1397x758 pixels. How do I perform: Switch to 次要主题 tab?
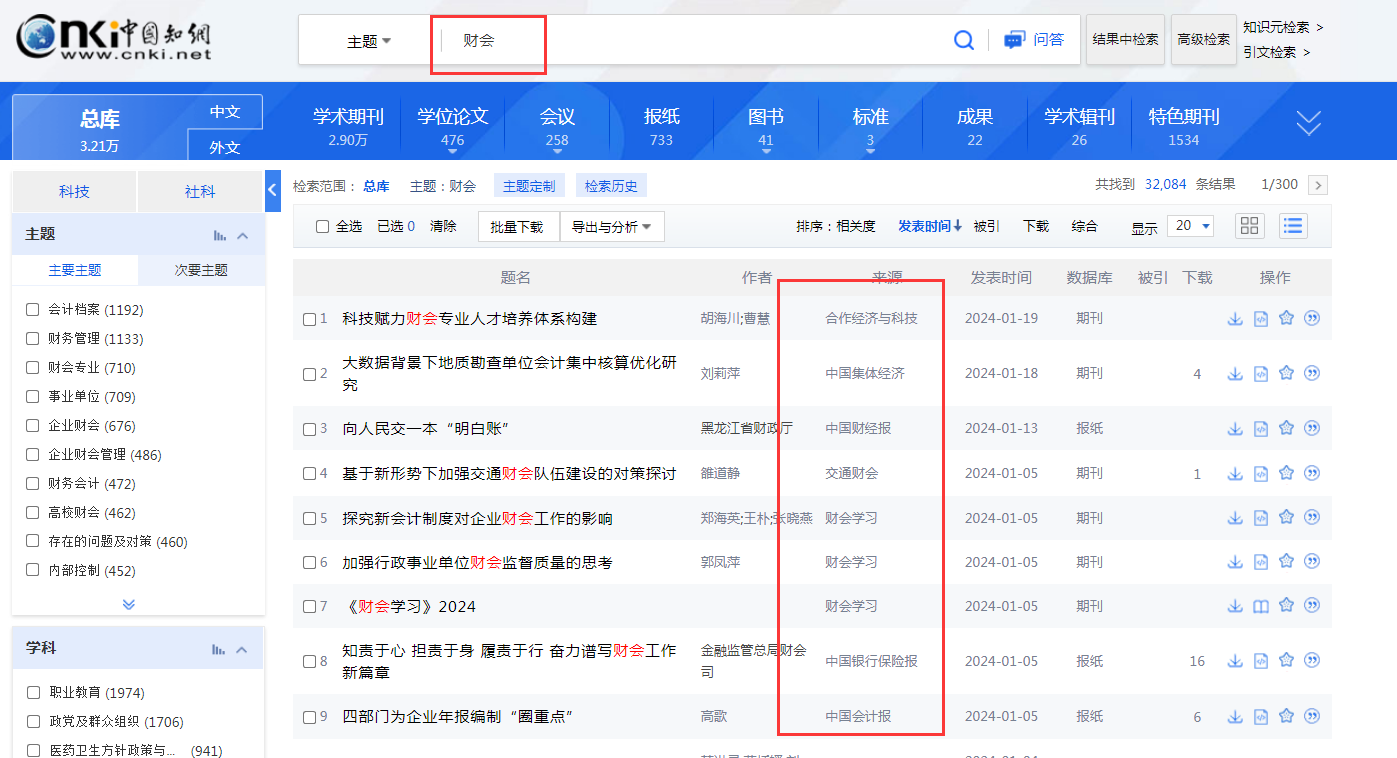click(x=201, y=270)
